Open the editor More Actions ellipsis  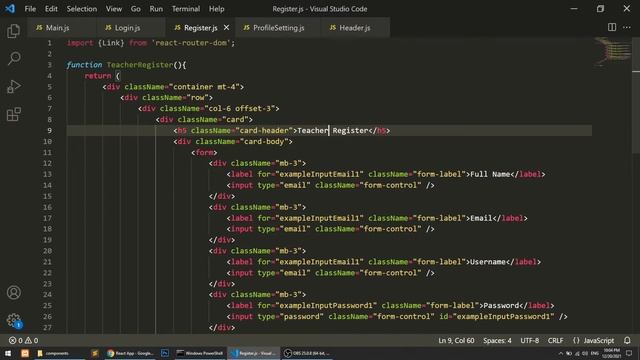[x=627, y=27]
